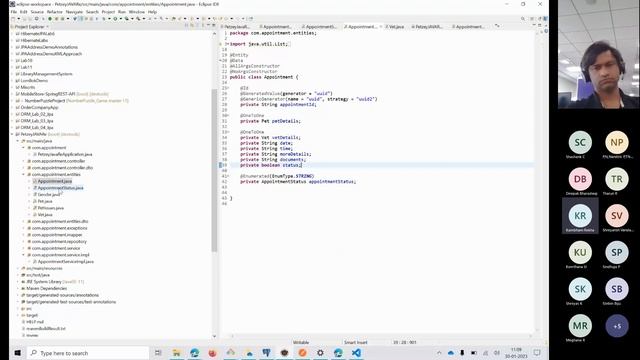
Task: Open the Windows Start menu
Action: click(x=18, y=353)
